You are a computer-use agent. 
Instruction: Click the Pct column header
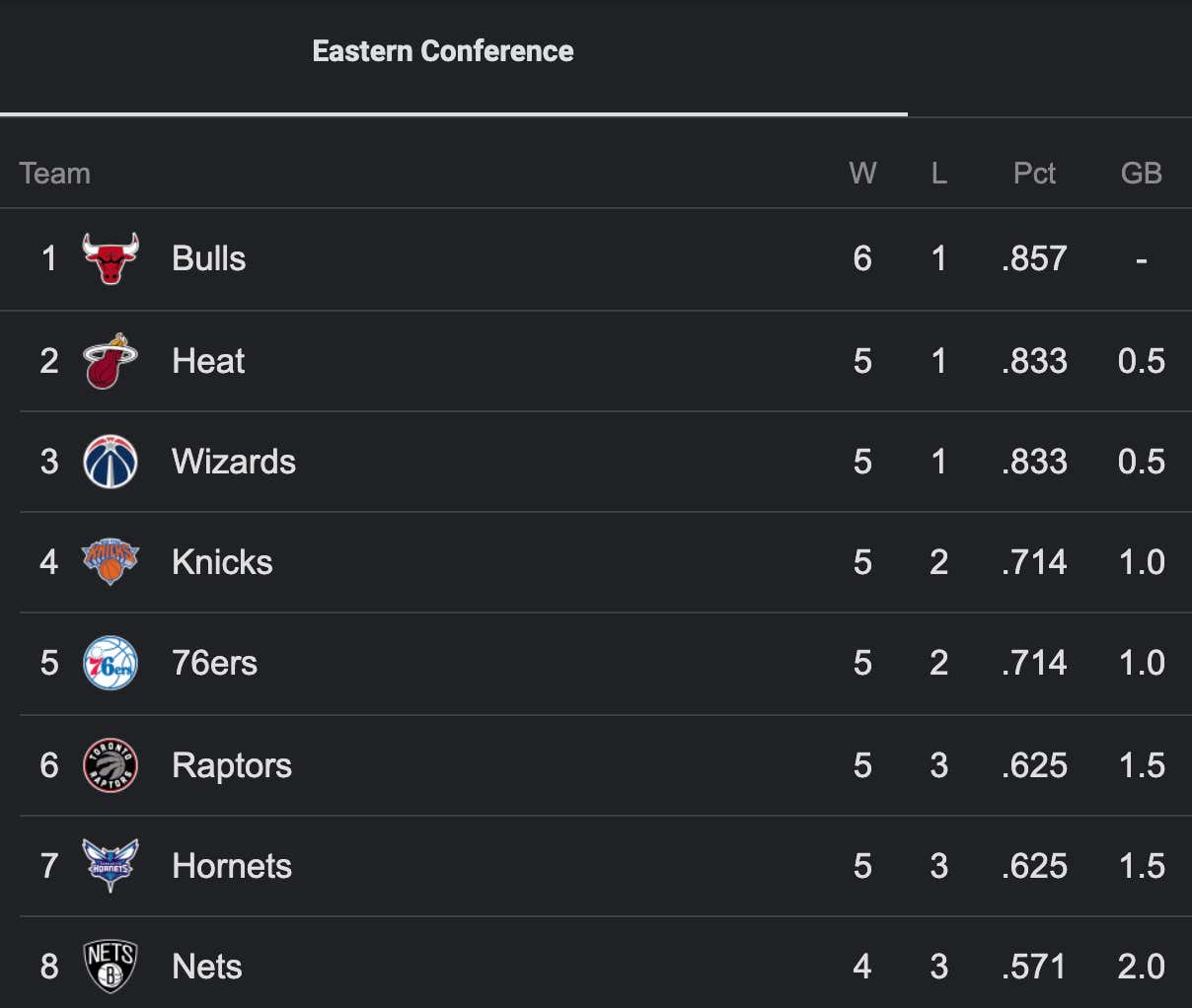1034,174
